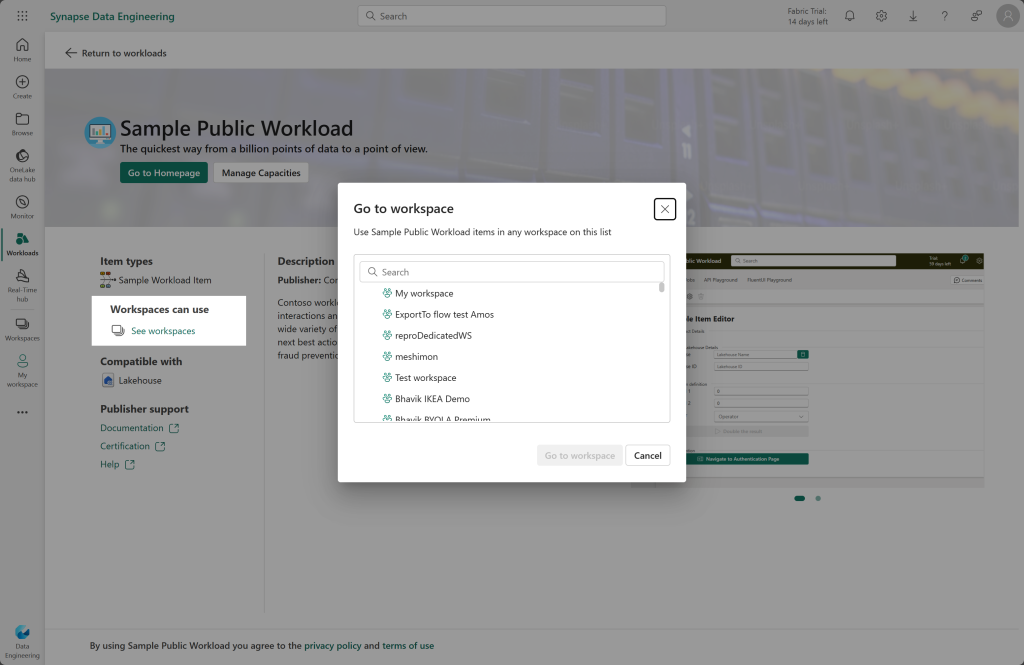Image resolution: width=1024 pixels, height=665 pixels.
Task: Click Synapse Data Engineering title
Action: click(x=112, y=16)
